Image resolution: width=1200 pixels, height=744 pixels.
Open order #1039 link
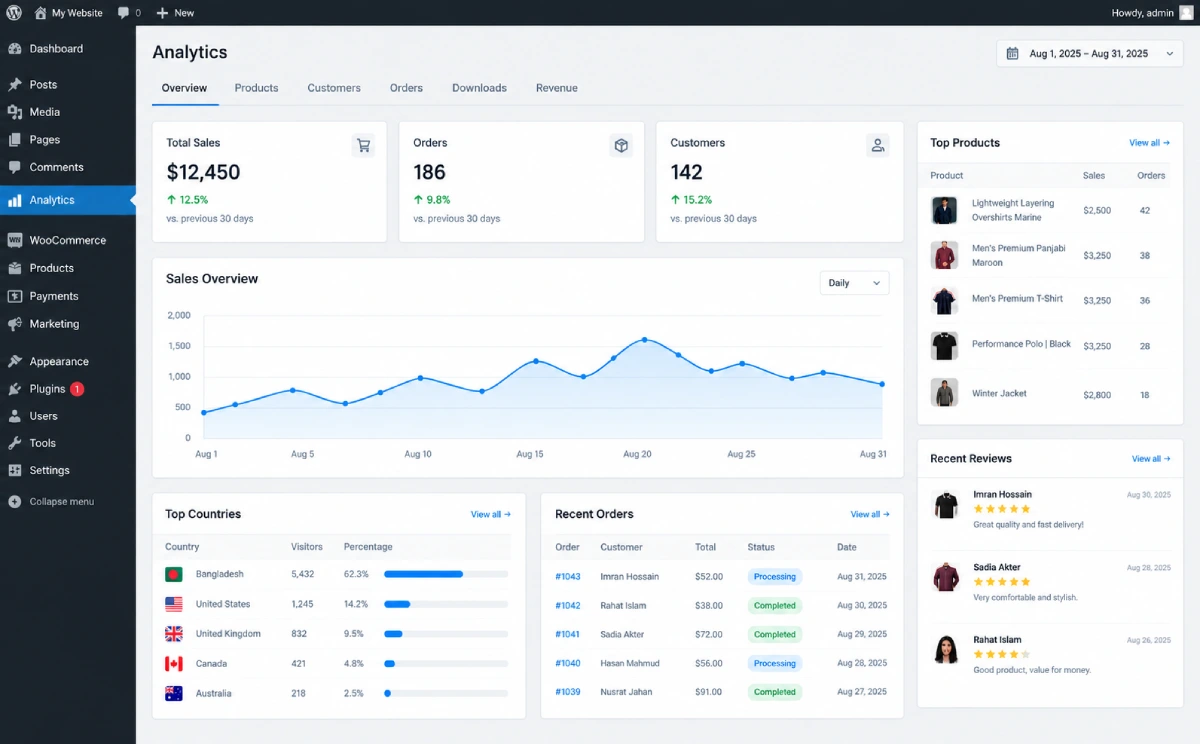click(568, 692)
